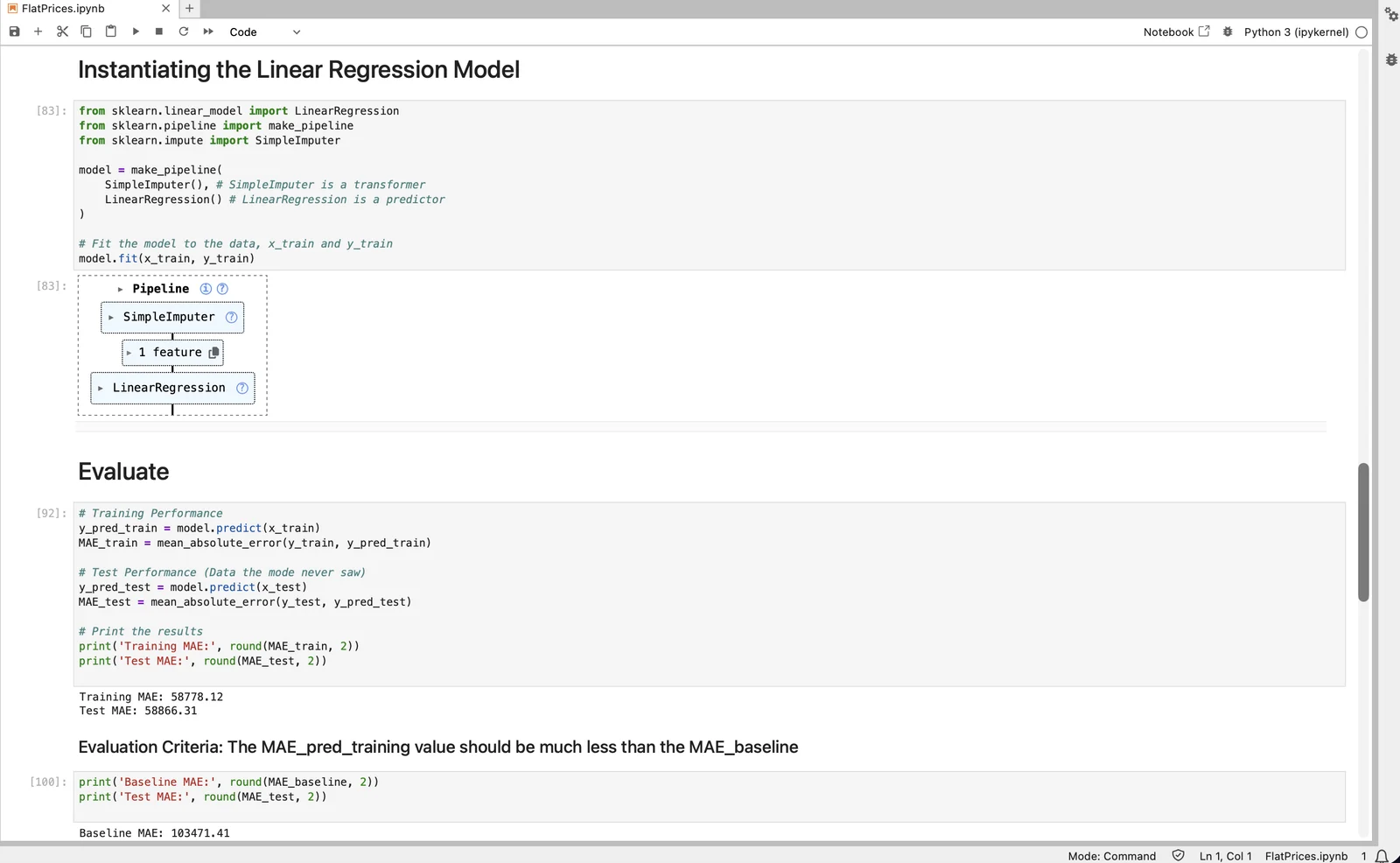
Task: Save the notebook with the disk icon
Action: pos(14,32)
